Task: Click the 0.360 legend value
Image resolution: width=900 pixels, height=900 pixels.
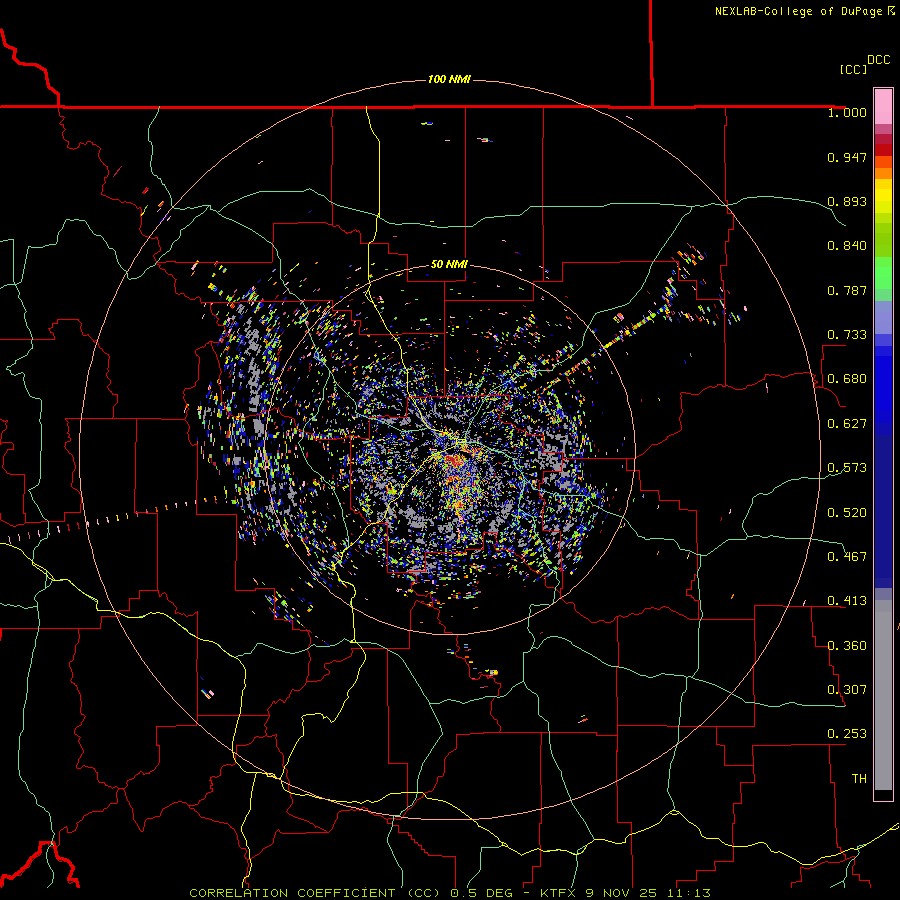Action: pos(847,646)
